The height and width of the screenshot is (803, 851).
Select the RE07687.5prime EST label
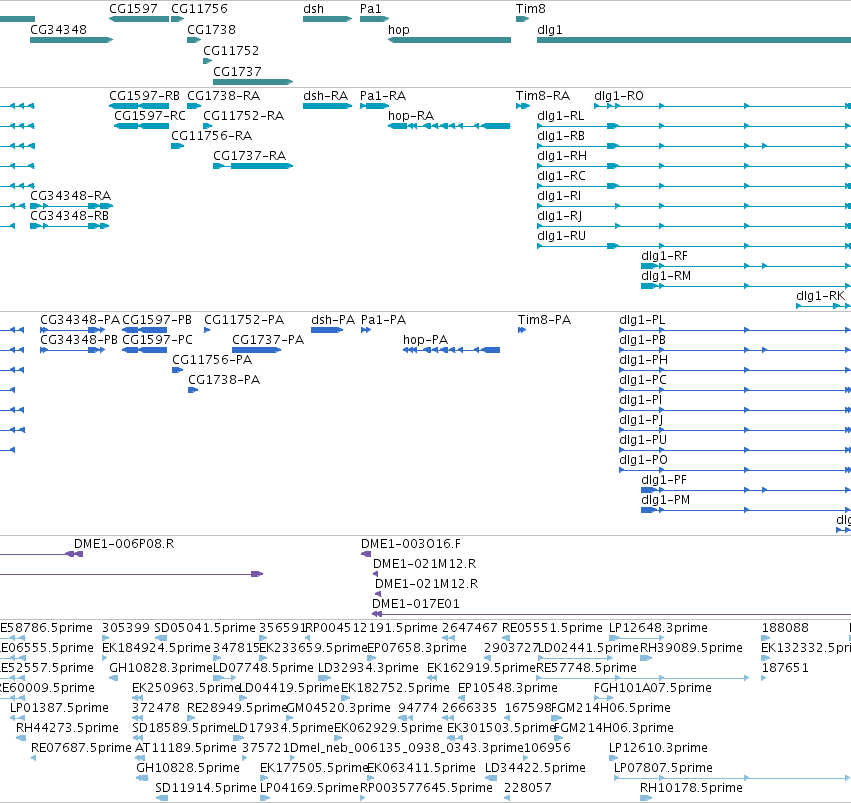click(x=81, y=748)
